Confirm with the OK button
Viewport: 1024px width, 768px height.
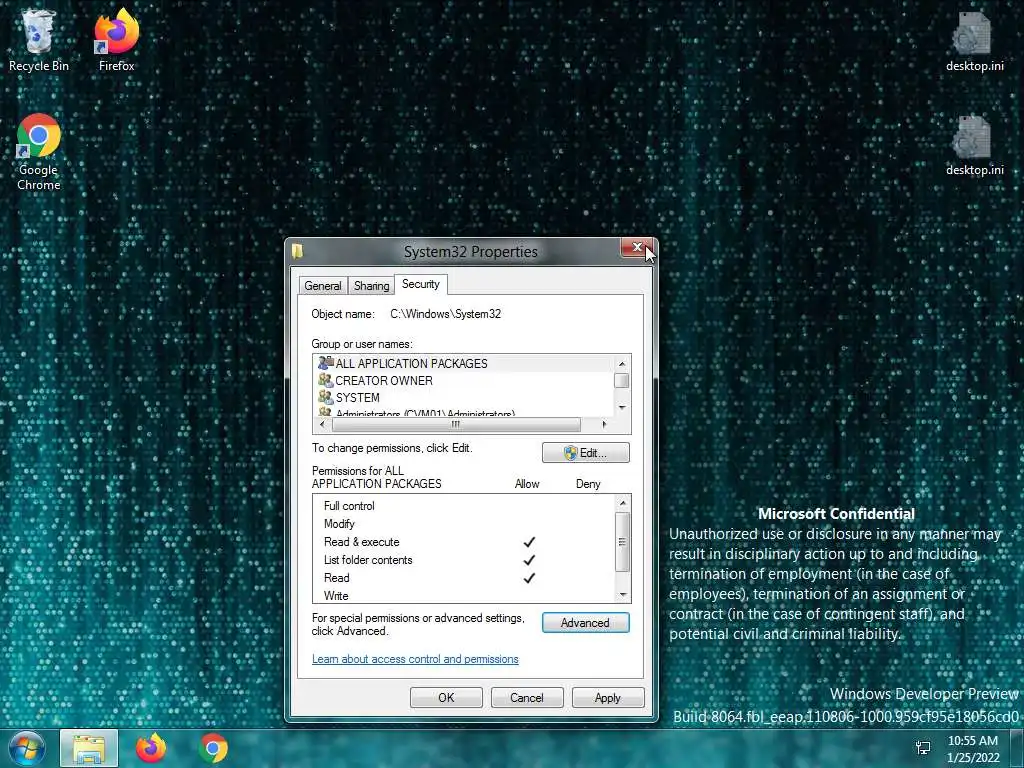tap(446, 697)
